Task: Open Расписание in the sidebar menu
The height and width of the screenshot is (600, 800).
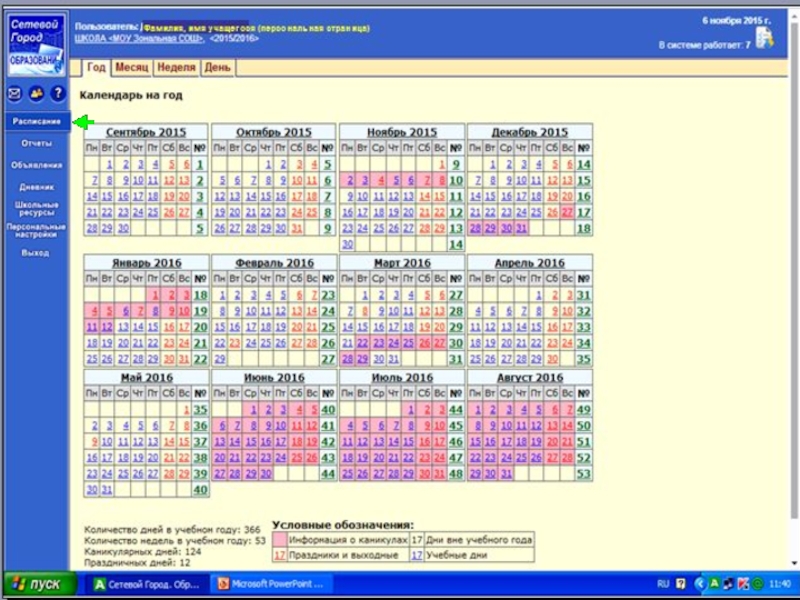Action: [36, 121]
